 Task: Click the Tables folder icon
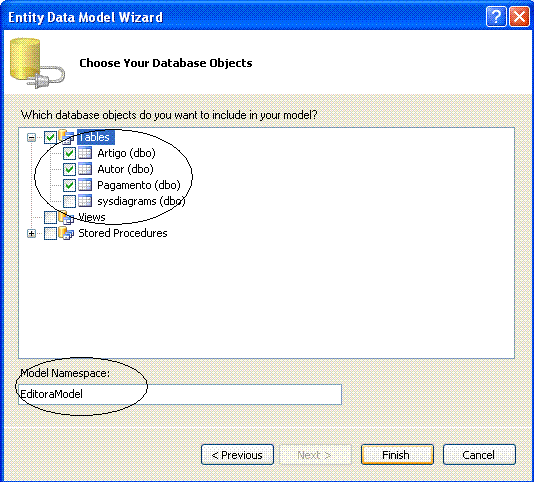point(66,137)
